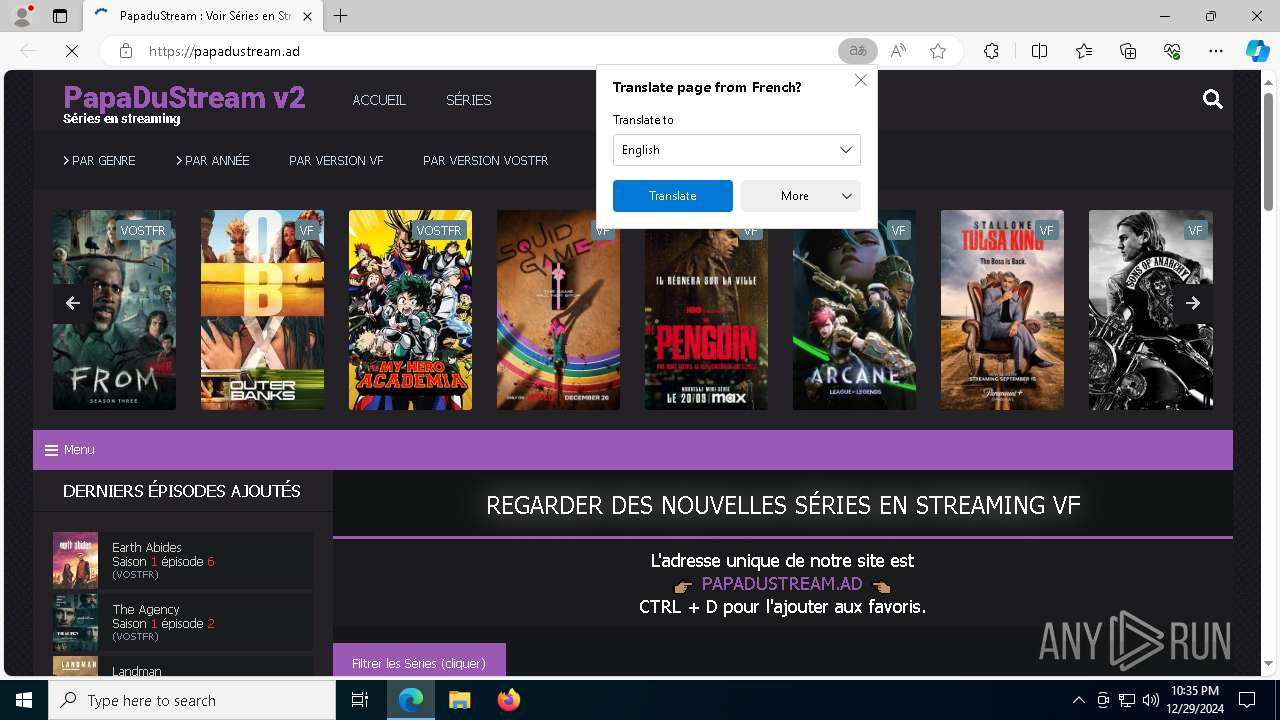The height and width of the screenshot is (720, 1280).
Task: Click Earth Abides episode thumbnail
Action: pos(75,560)
